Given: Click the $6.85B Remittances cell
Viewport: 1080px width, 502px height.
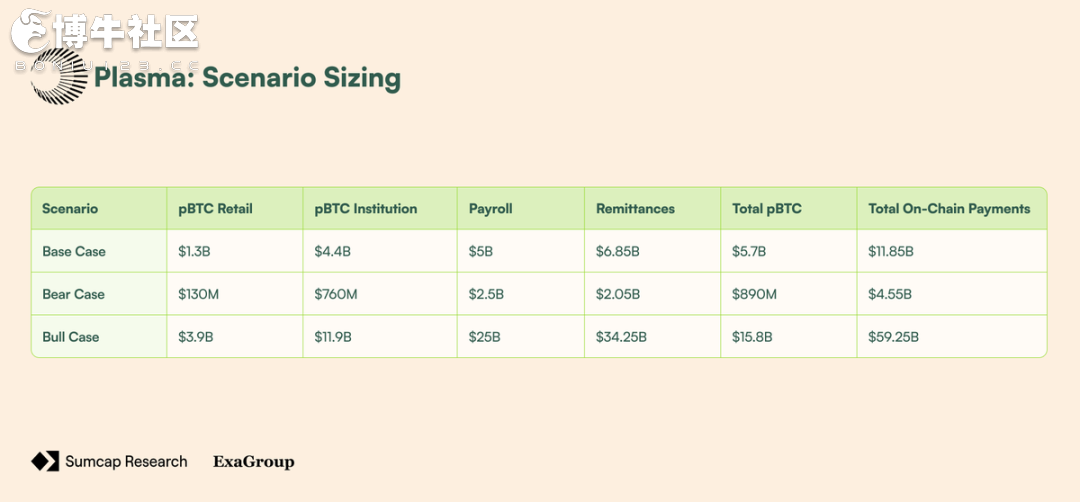Looking at the screenshot, I should [618, 251].
